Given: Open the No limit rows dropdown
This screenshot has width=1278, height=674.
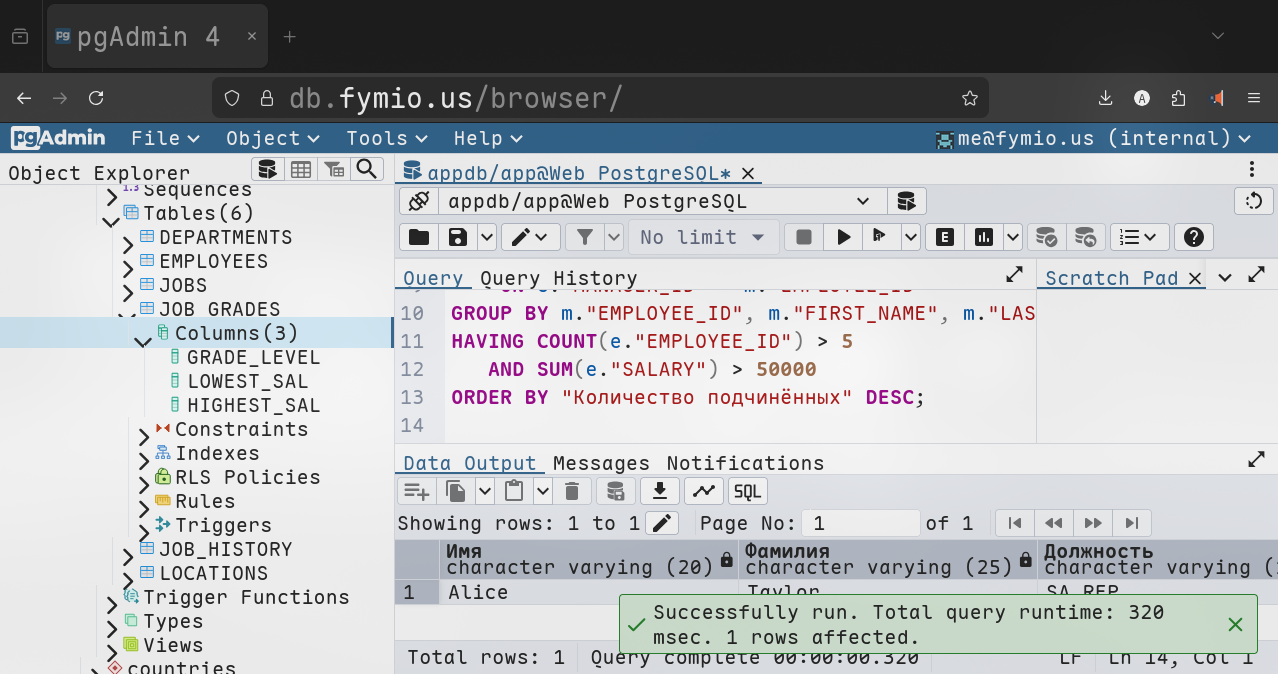Looking at the screenshot, I should (x=702, y=237).
